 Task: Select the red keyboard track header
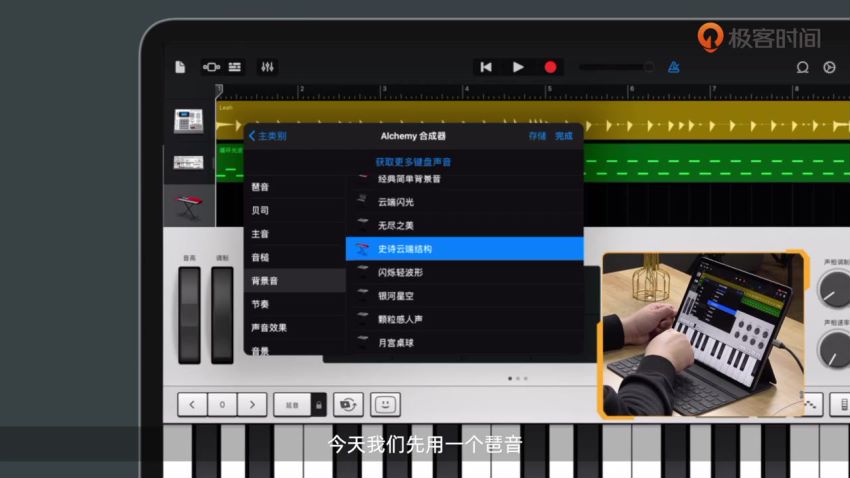click(189, 206)
